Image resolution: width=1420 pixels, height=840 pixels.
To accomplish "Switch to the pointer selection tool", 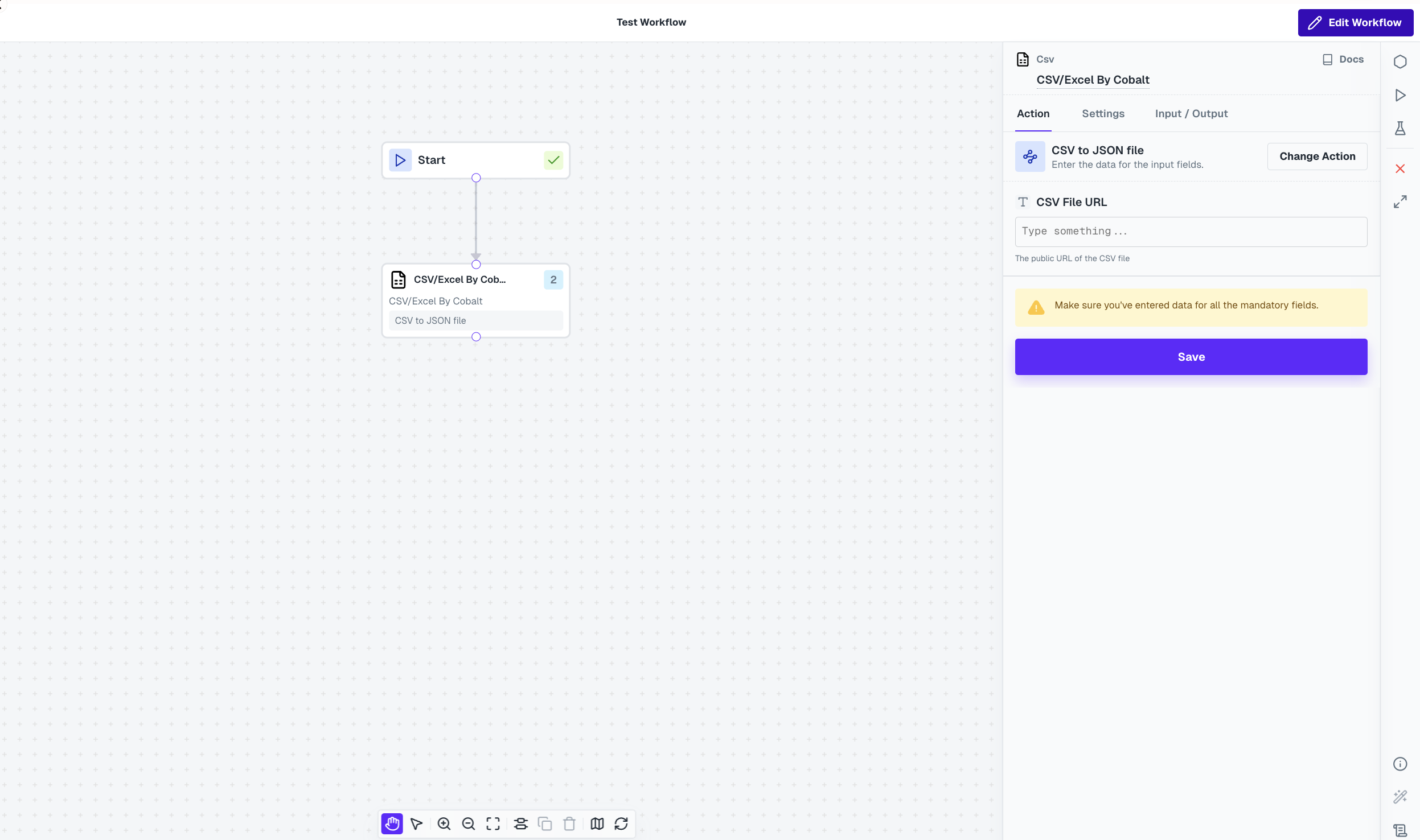I will point(417,823).
